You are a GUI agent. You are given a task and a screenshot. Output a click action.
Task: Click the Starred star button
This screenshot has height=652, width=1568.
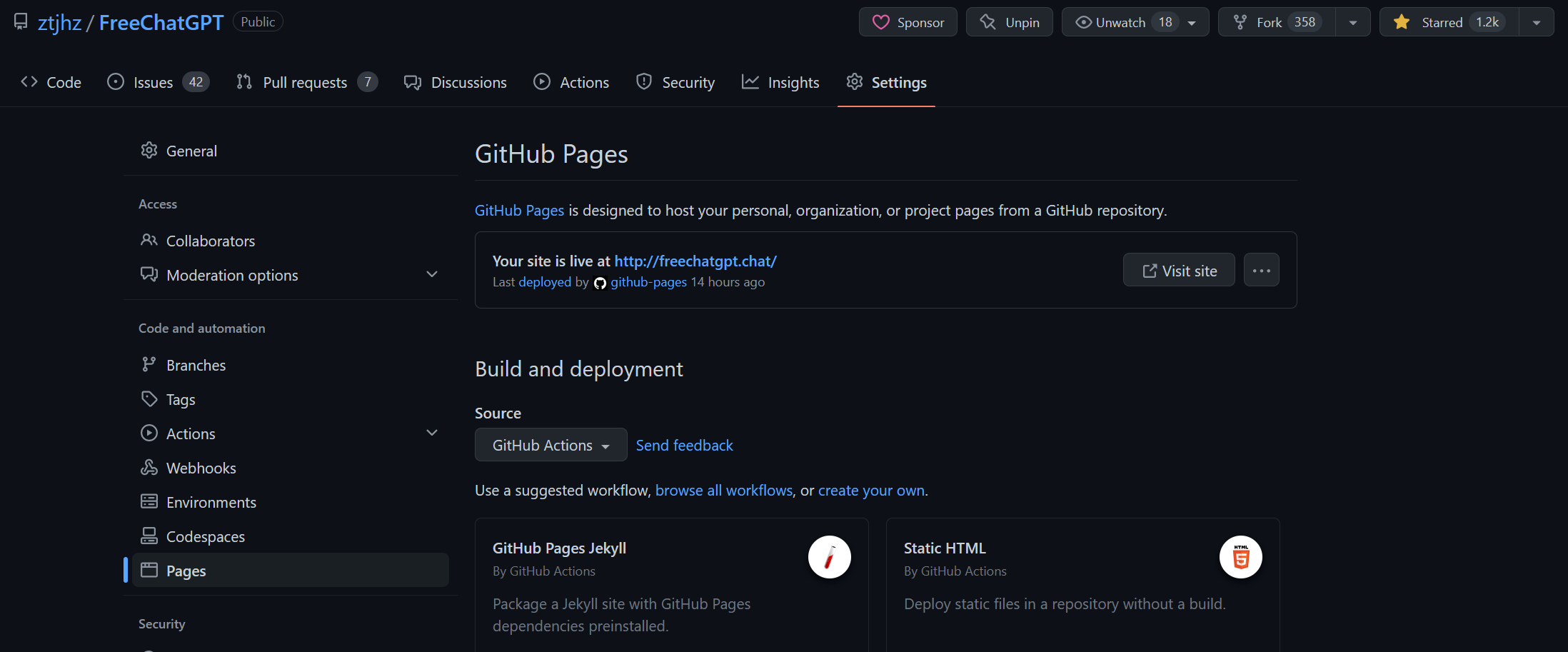coord(1449,22)
